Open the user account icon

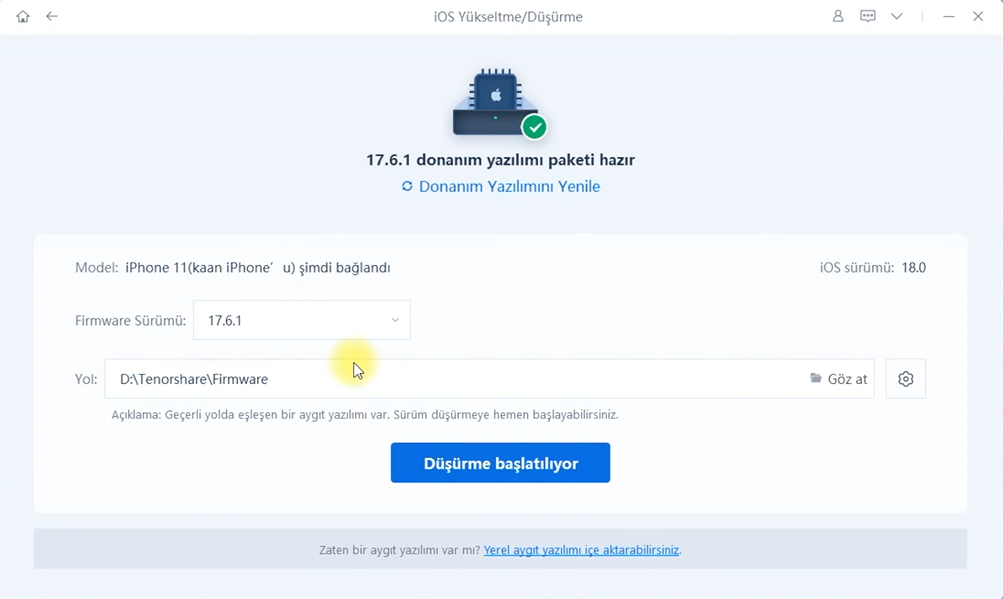(x=838, y=17)
